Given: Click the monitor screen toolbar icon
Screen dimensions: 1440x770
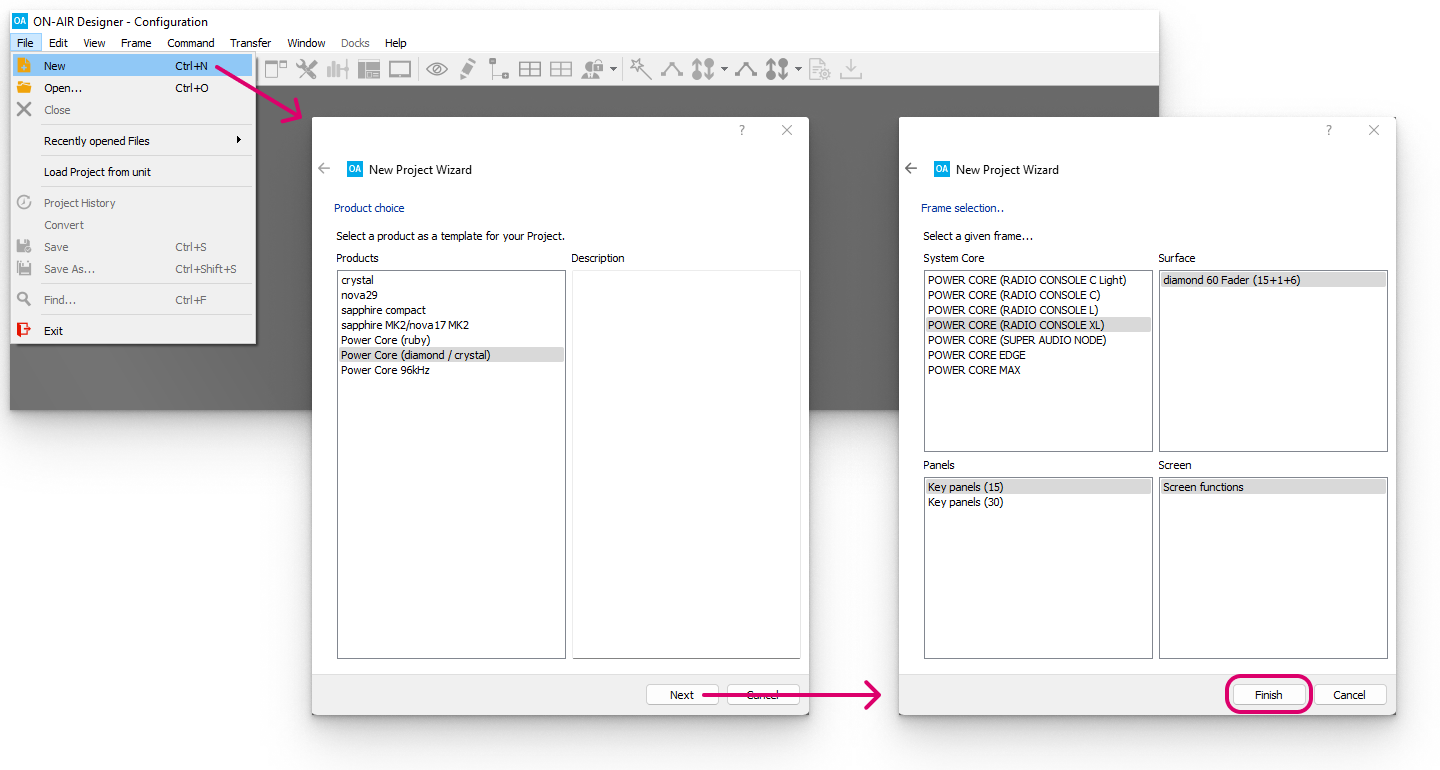Looking at the screenshot, I should pyautogui.click(x=400, y=69).
